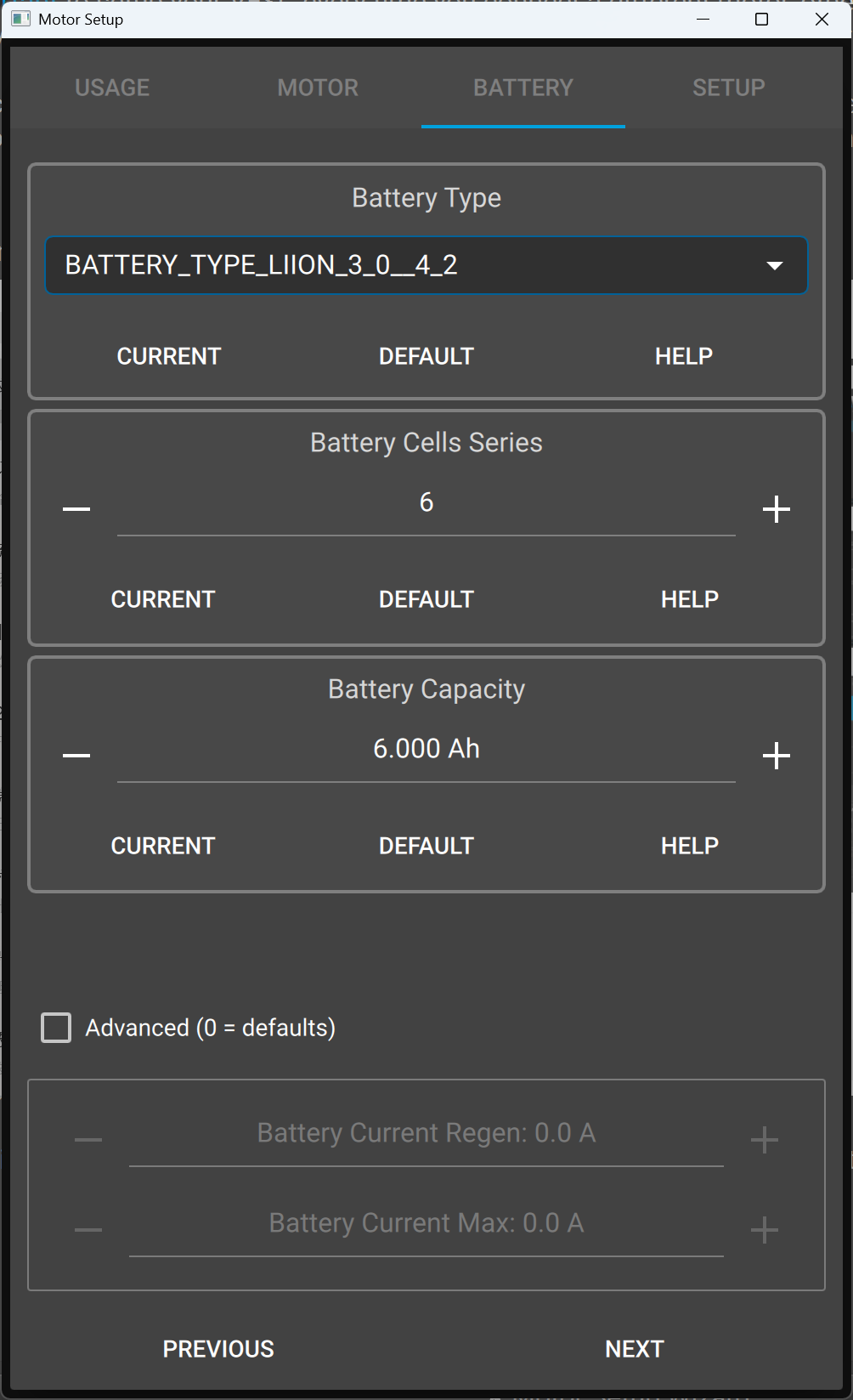The width and height of the screenshot is (853, 1400).
Task: Click NEXT to continue setup
Action: (x=635, y=1349)
